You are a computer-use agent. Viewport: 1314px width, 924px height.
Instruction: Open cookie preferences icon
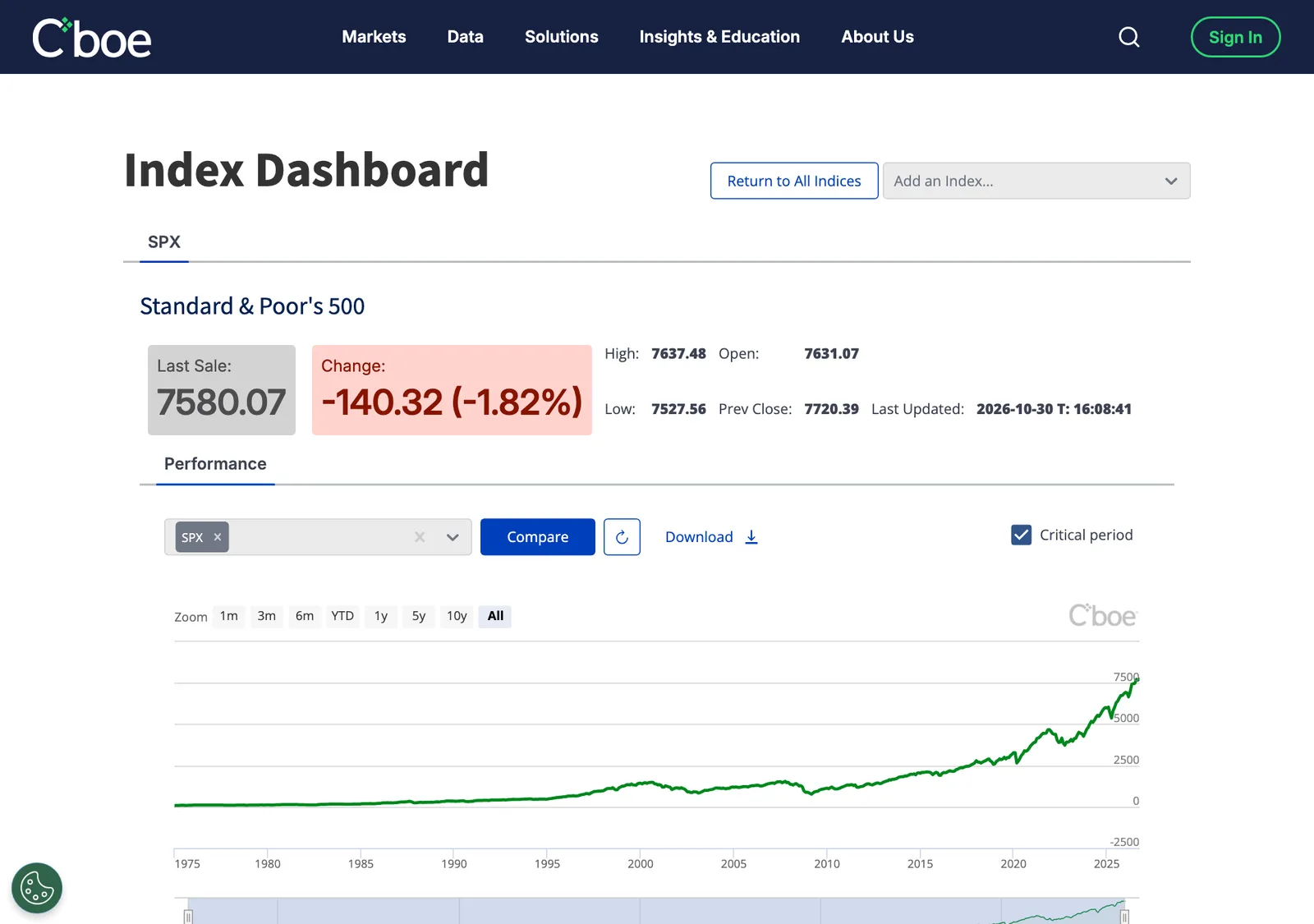37,888
